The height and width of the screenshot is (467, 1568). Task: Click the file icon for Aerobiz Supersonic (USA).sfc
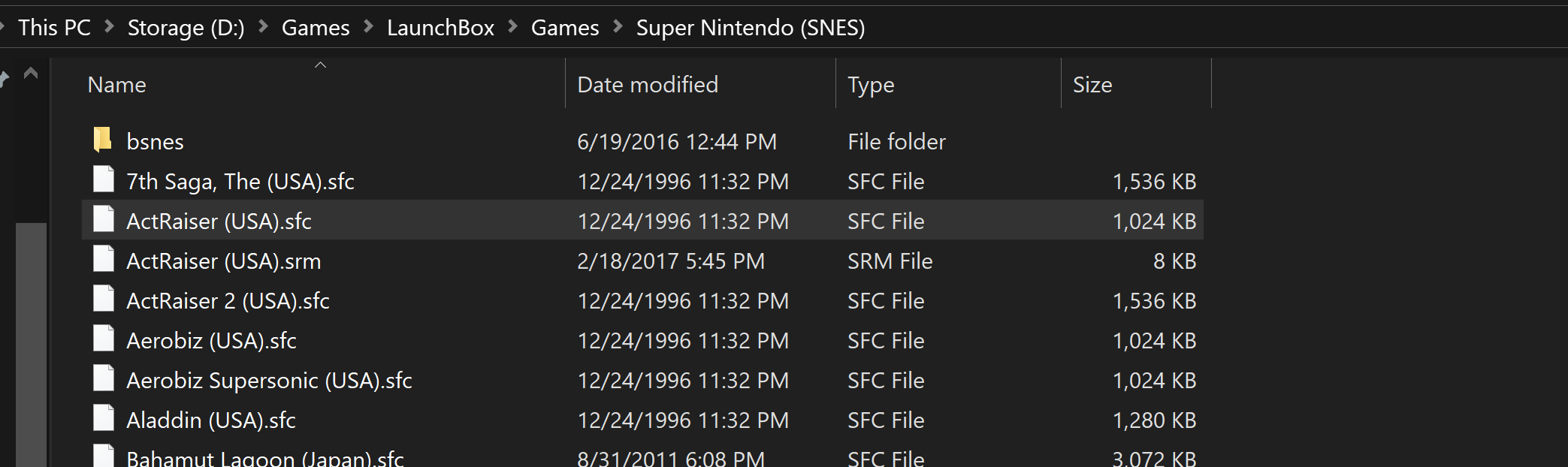click(103, 379)
